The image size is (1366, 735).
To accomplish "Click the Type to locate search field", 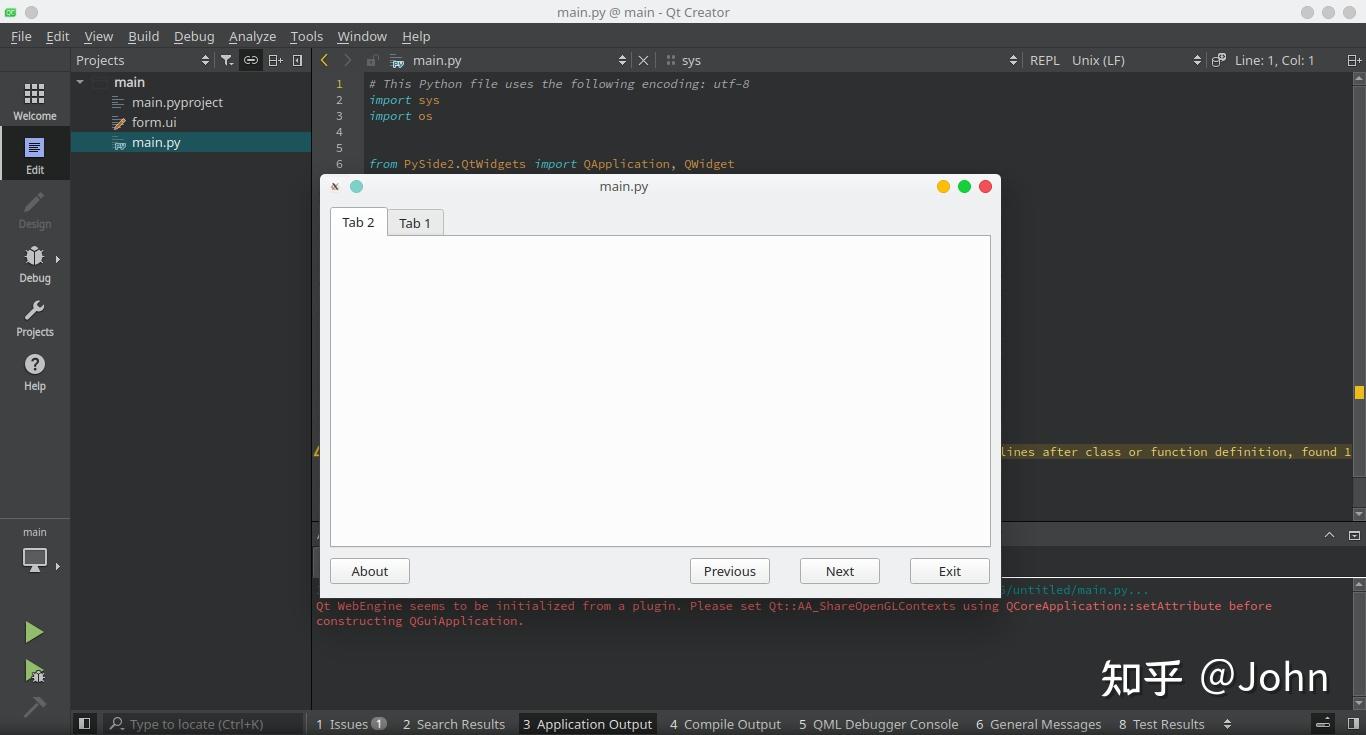I will pyautogui.click(x=200, y=723).
